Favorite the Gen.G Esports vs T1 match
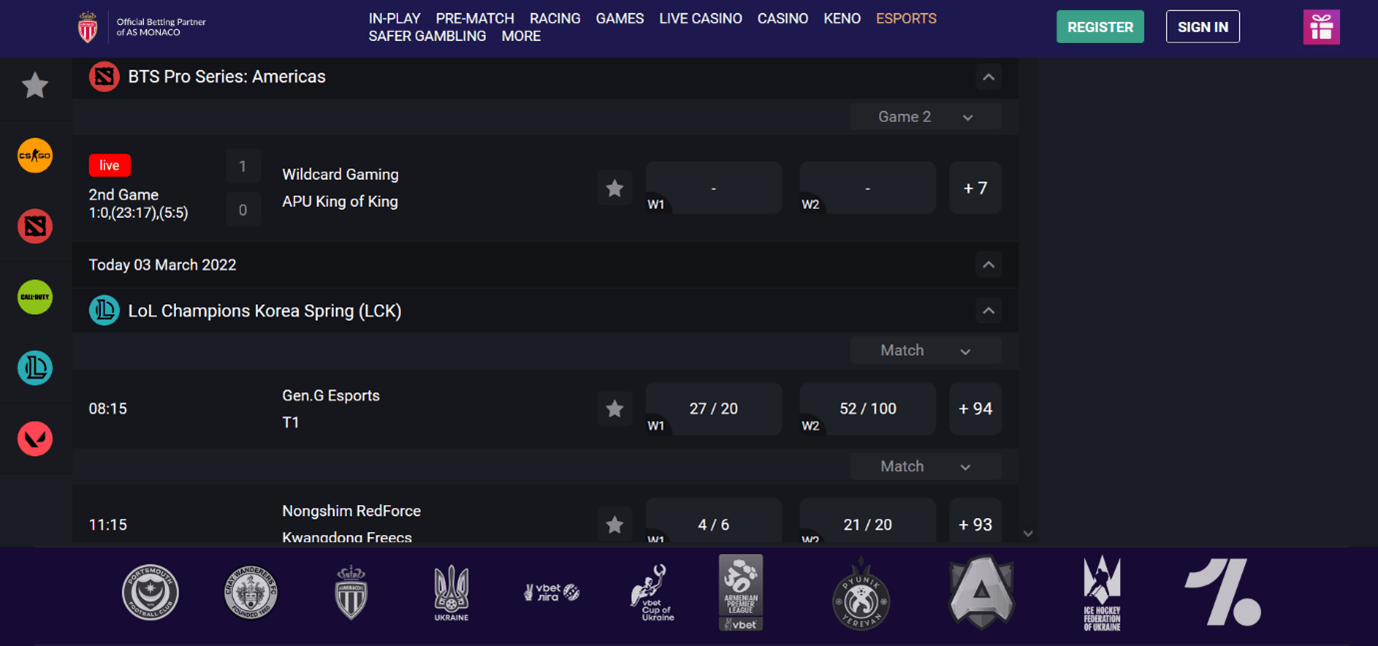The width and height of the screenshot is (1378, 646). [x=615, y=409]
